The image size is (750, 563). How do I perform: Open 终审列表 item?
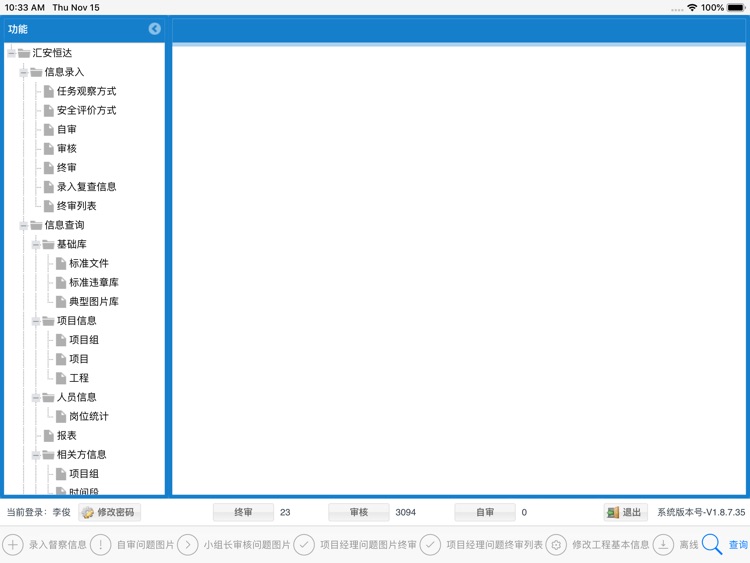click(77, 206)
